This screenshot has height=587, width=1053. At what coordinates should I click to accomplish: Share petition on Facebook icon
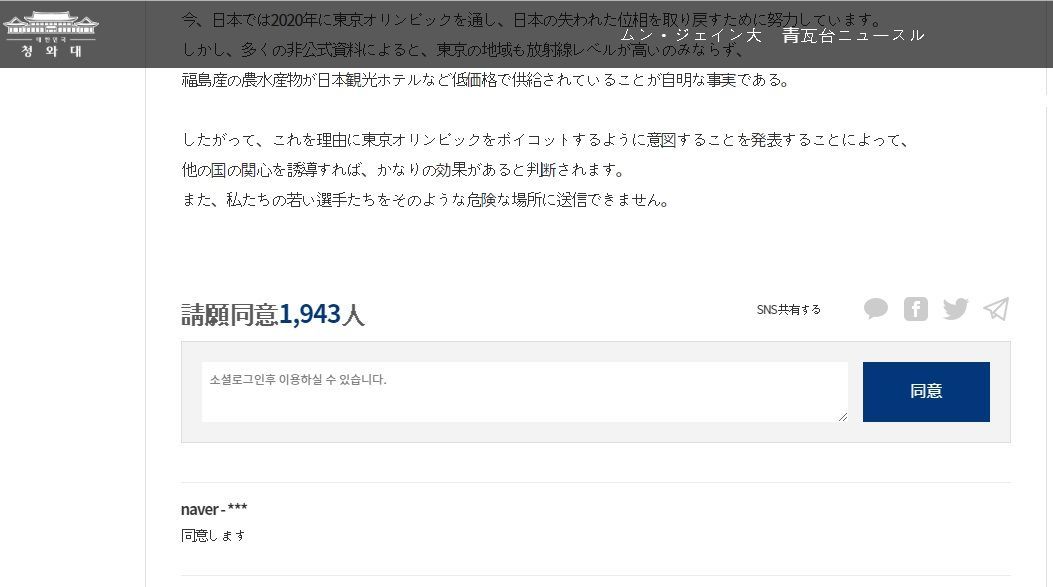(x=915, y=309)
